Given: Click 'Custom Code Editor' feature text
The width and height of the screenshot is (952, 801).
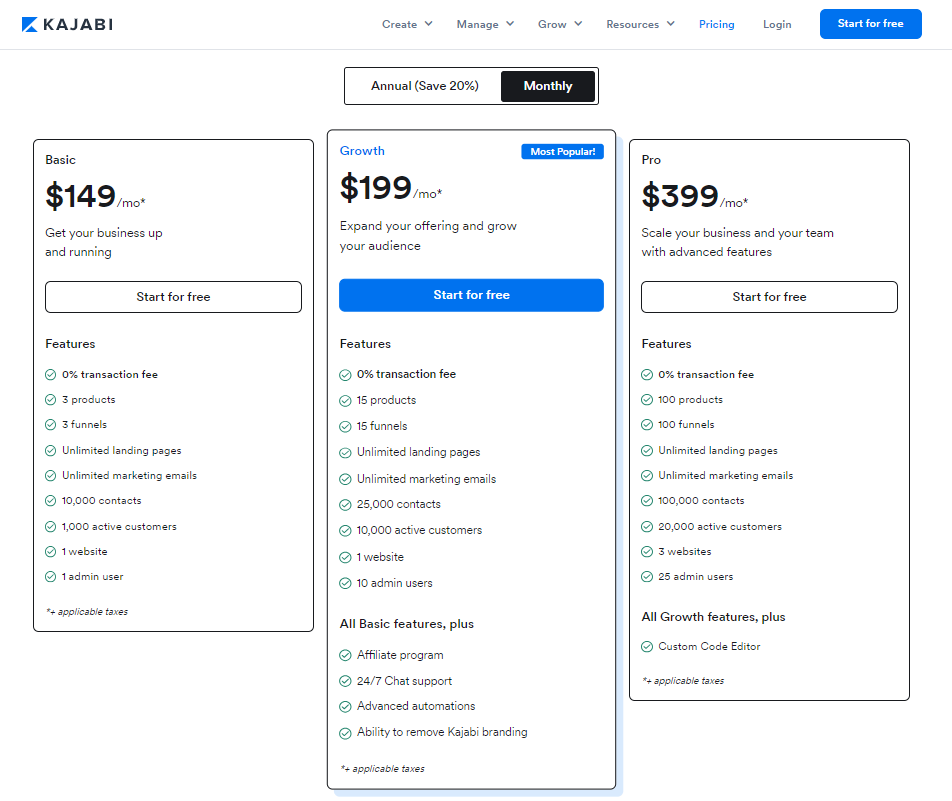Looking at the screenshot, I should pyautogui.click(x=709, y=646).
